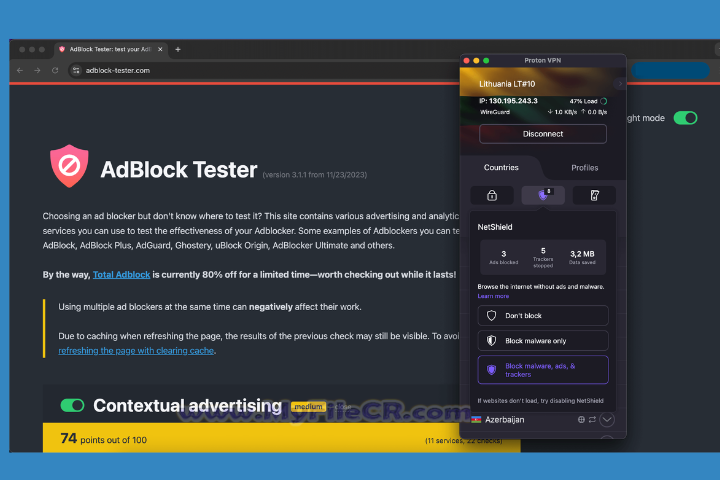View site information icon in address bar
Viewport: 720px width, 480px height.
[76, 70]
